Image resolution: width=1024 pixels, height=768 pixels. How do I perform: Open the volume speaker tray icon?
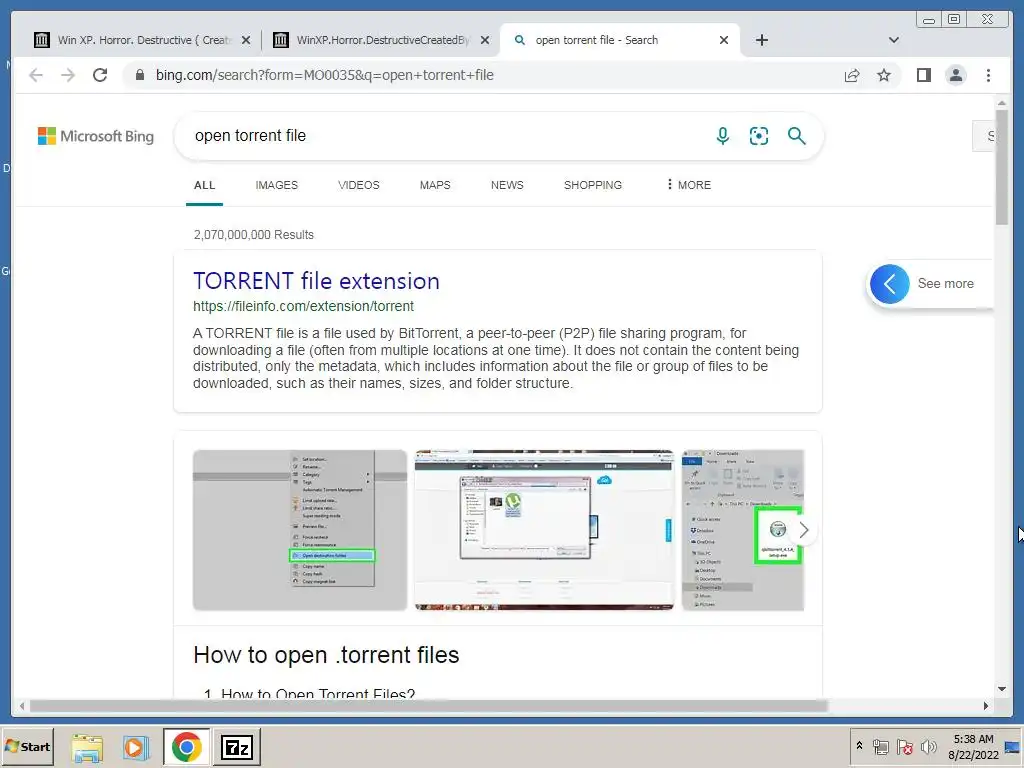click(x=928, y=746)
